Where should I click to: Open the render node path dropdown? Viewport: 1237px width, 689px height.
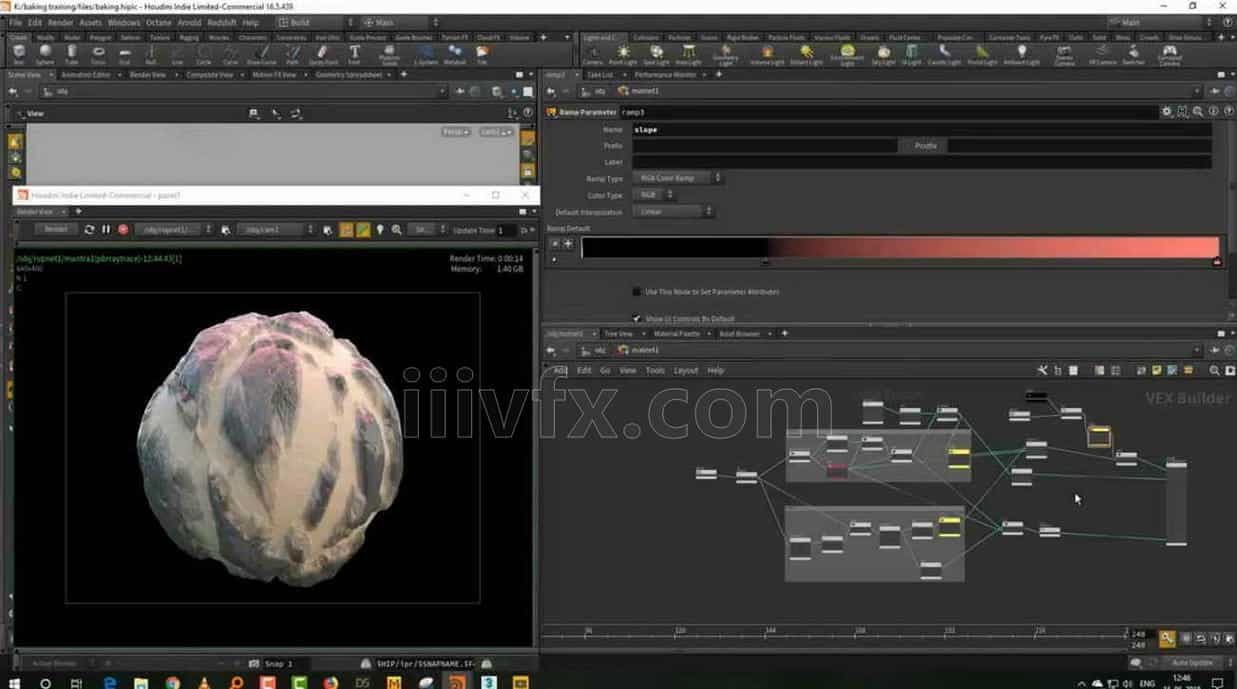[x=173, y=230]
